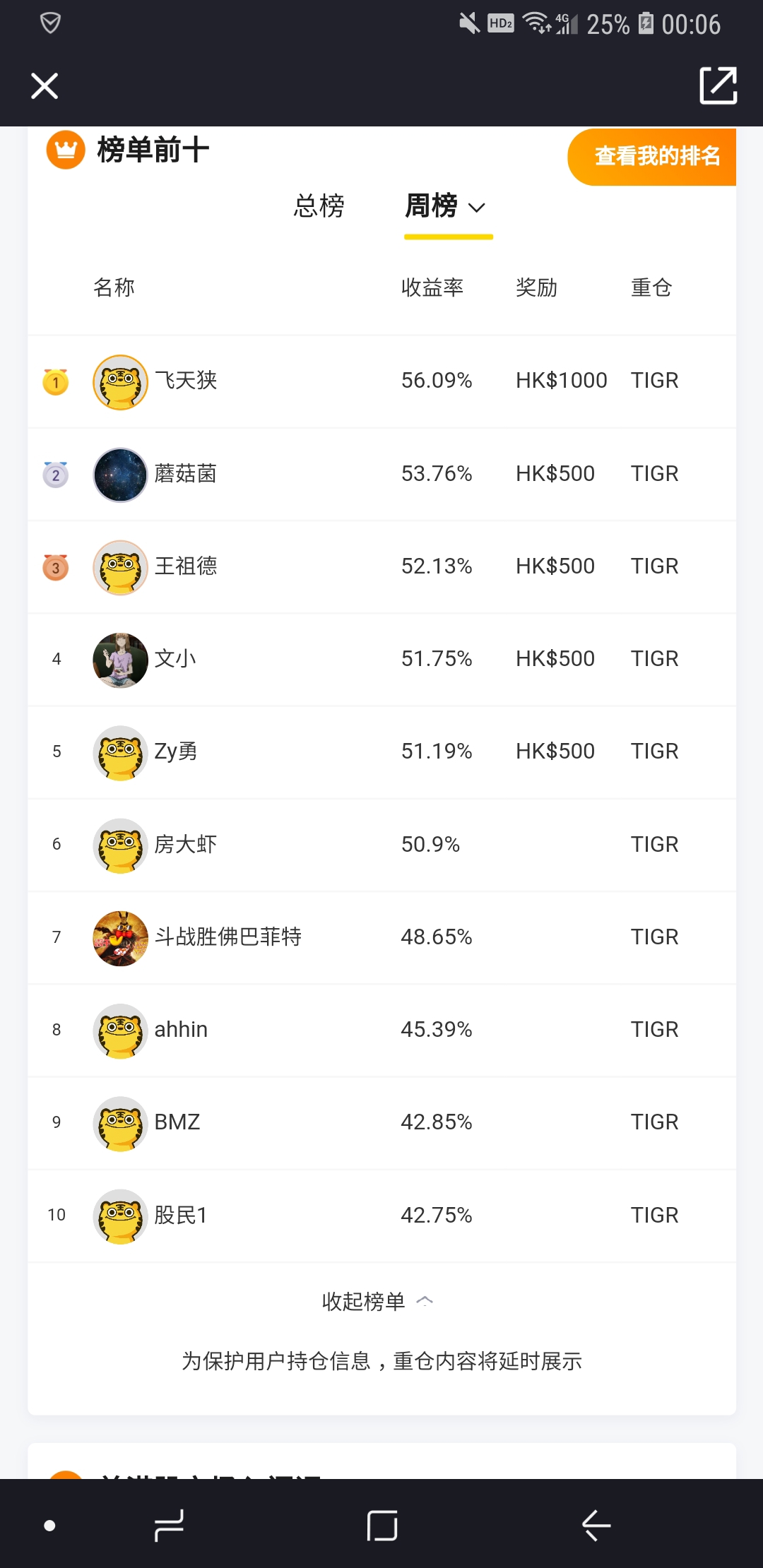Screen dimensions: 763x1568
Task: Select the 周榜 tab
Action: click(431, 206)
